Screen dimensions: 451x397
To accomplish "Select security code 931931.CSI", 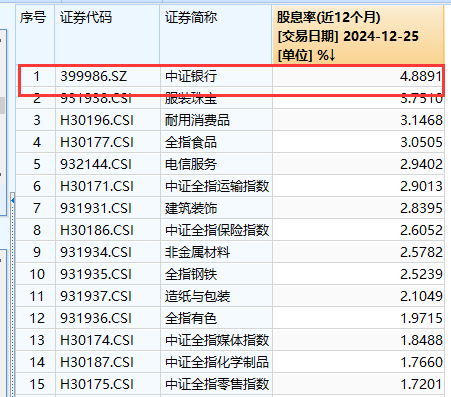I will pyautogui.click(x=96, y=208).
